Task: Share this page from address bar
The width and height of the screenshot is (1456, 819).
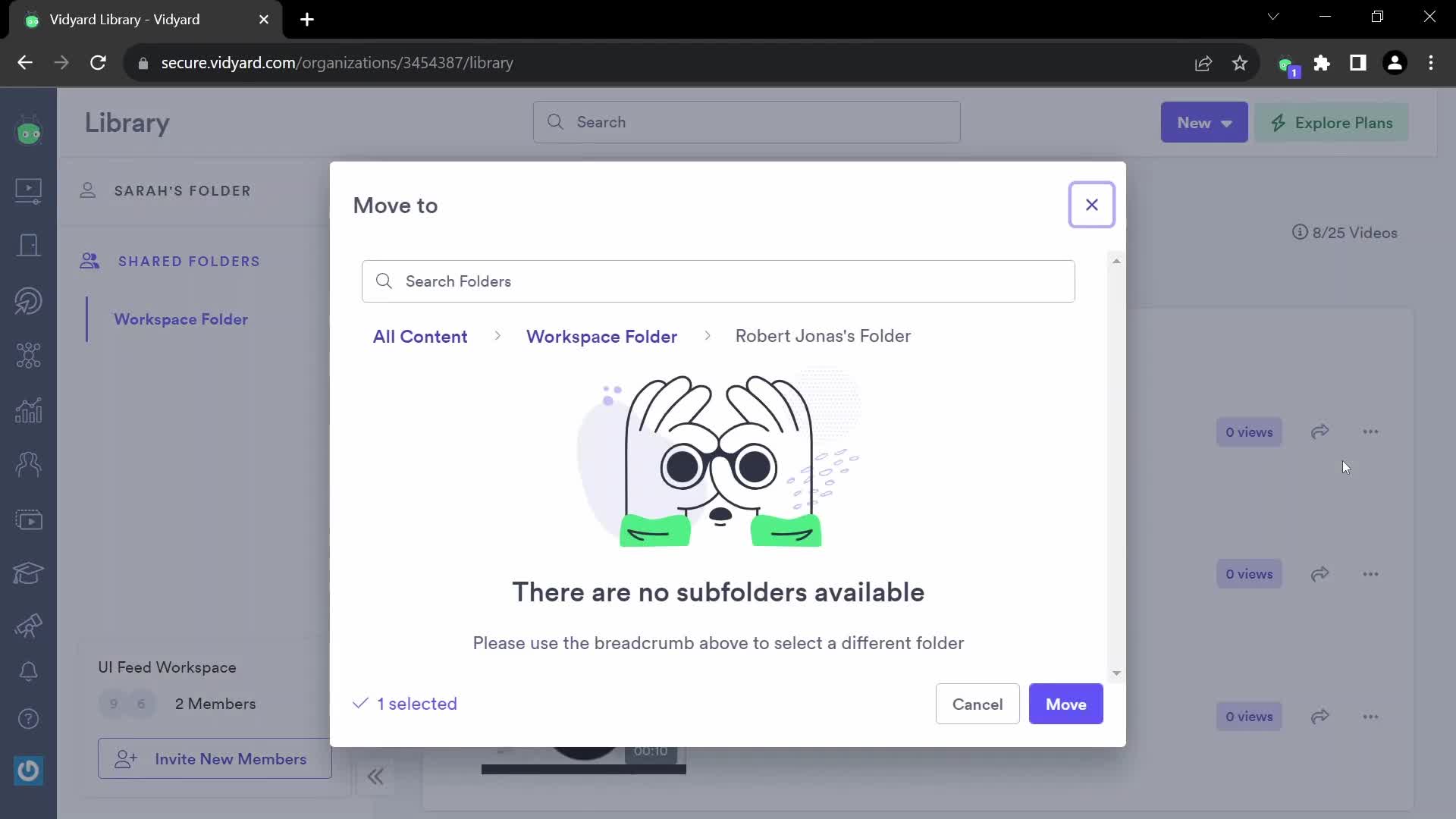Action: [1203, 63]
